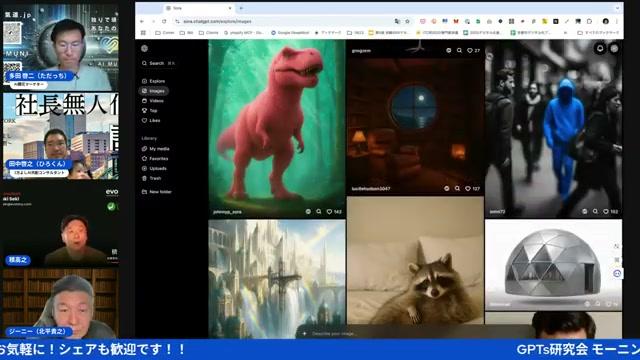Open the blue hoodie street image

tap(553, 129)
